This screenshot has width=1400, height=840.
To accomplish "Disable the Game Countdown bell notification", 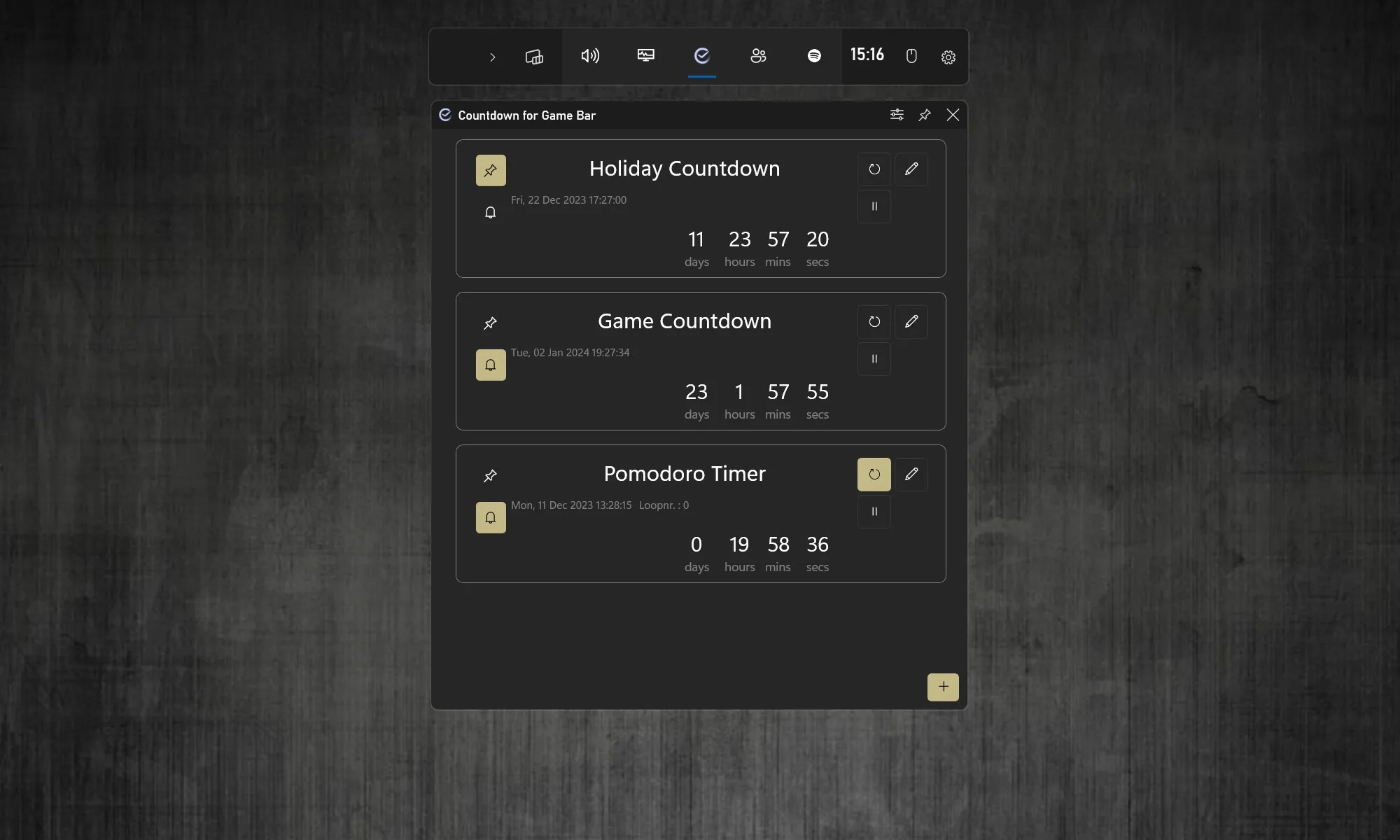I will pyautogui.click(x=491, y=365).
